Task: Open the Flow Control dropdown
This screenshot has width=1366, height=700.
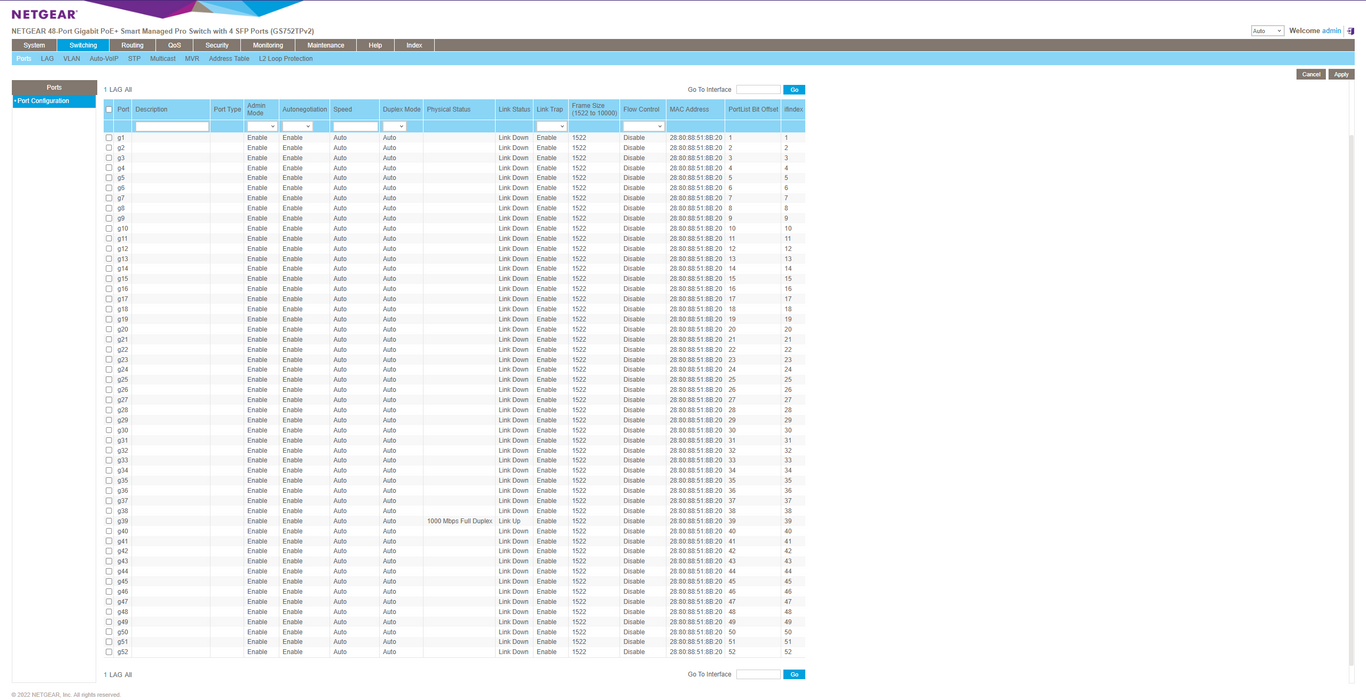Action: tap(643, 127)
